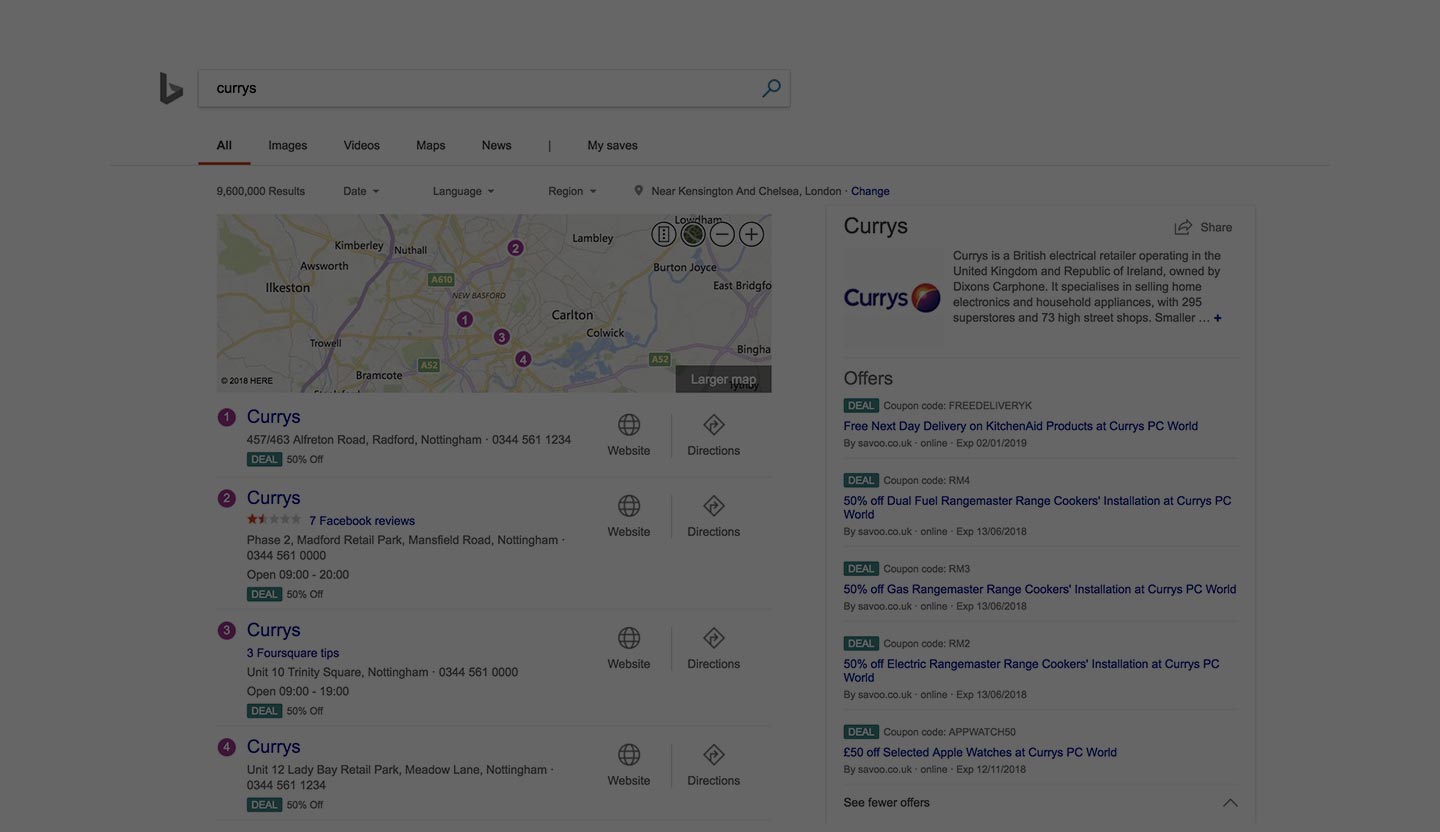Click the Share icon in Currys panel
1440x832 pixels.
[x=1183, y=227]
